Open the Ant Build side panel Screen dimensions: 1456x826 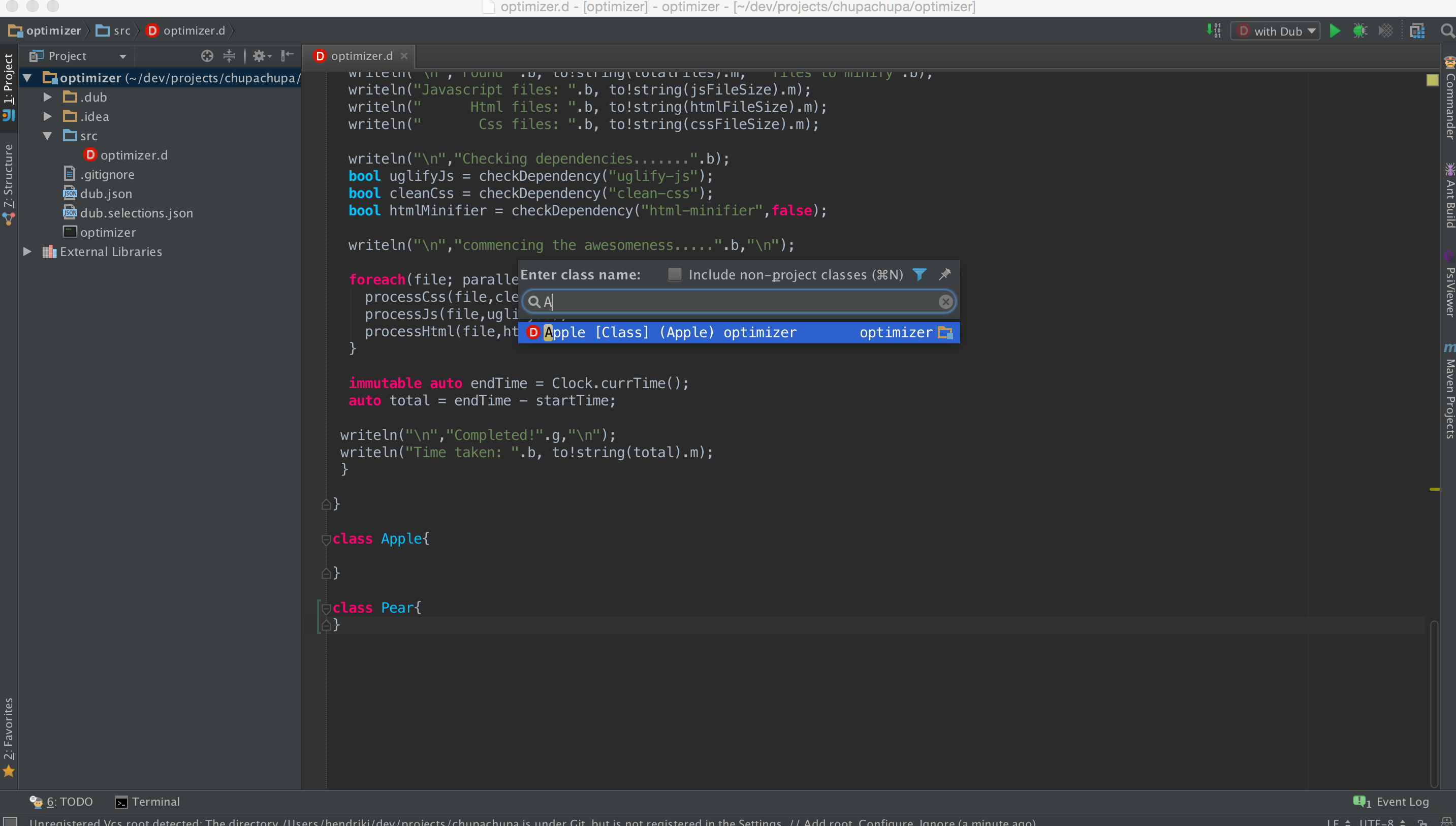[x=1449, y=196]
